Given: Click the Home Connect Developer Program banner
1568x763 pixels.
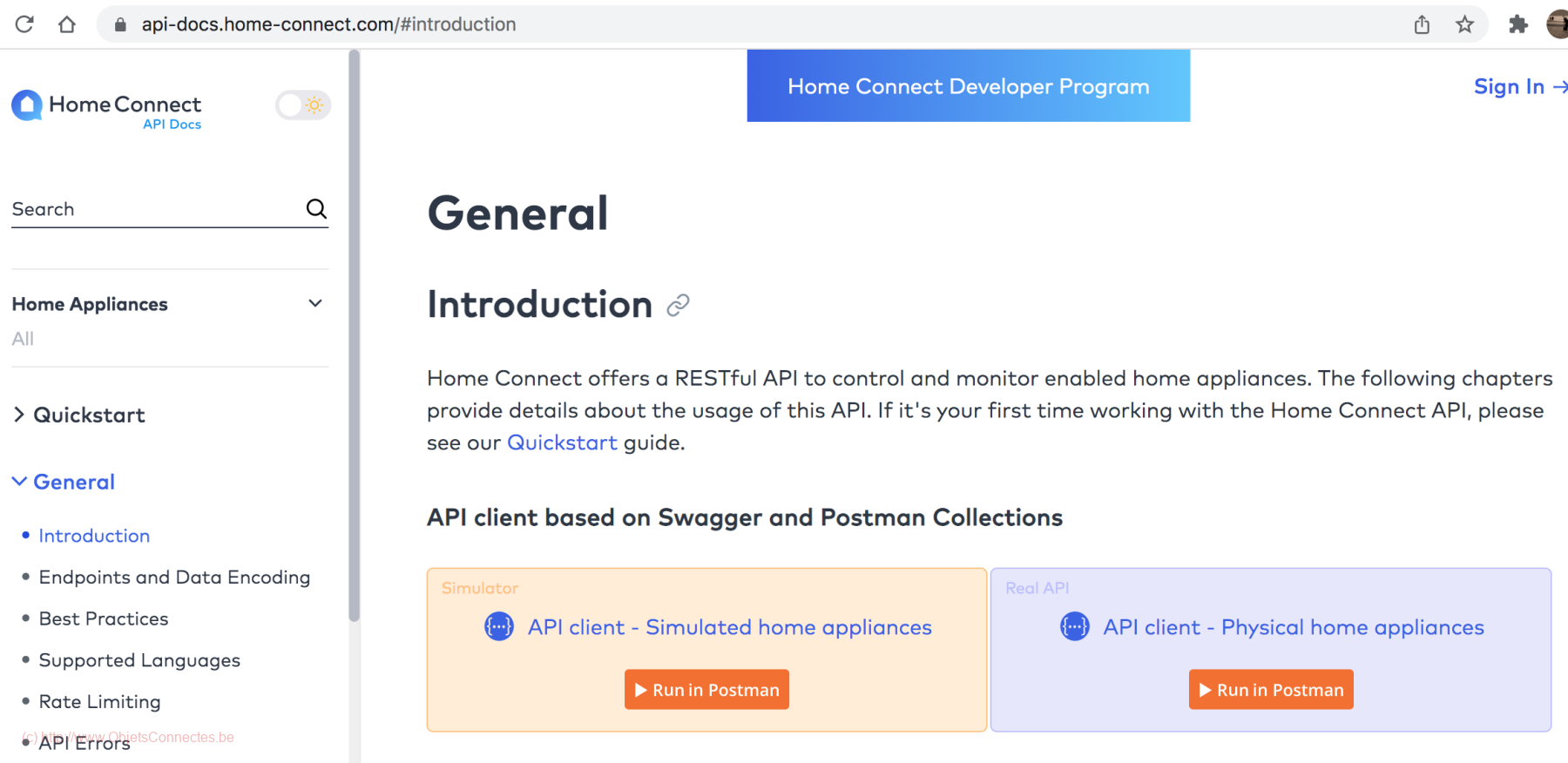Looking at the screenshot, I should point(969,85).
